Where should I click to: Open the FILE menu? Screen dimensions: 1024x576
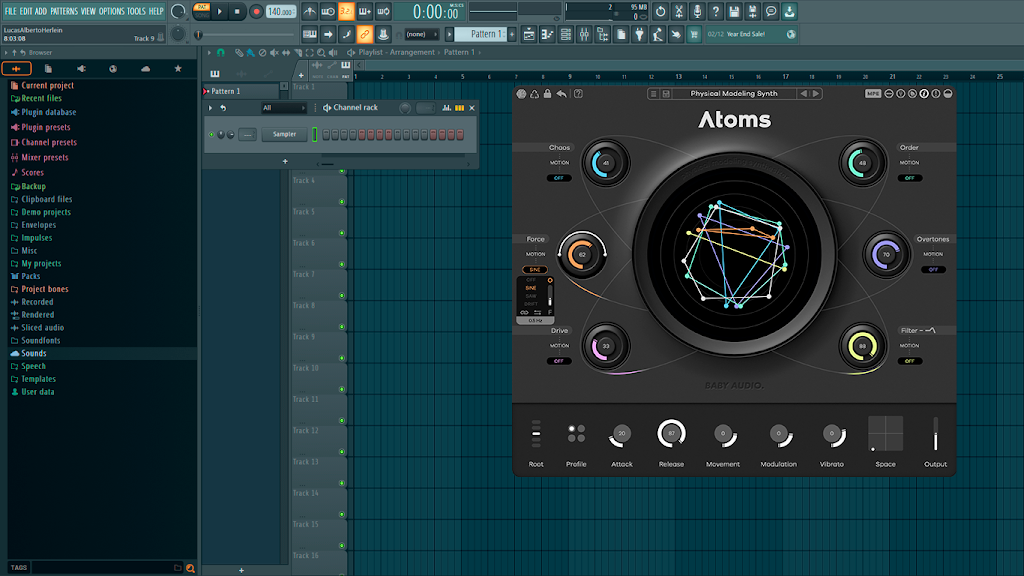tap(10, 11)
